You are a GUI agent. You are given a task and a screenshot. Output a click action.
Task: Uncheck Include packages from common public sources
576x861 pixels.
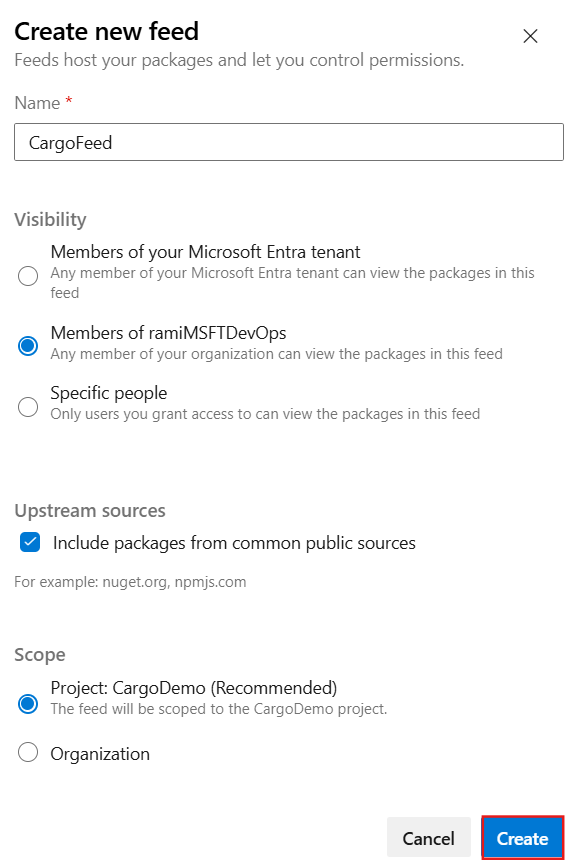tap(30, 542)
